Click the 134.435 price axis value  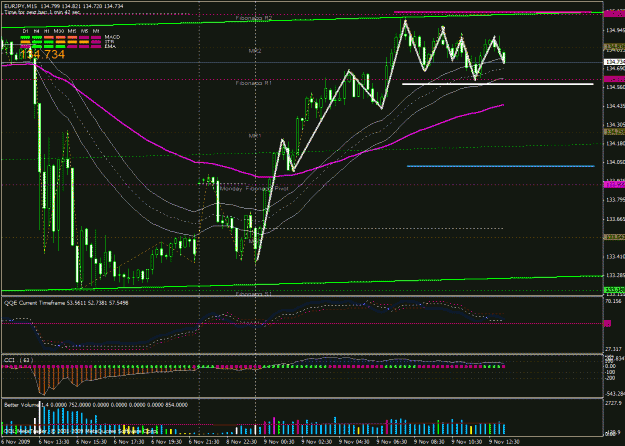pos(615,106)
